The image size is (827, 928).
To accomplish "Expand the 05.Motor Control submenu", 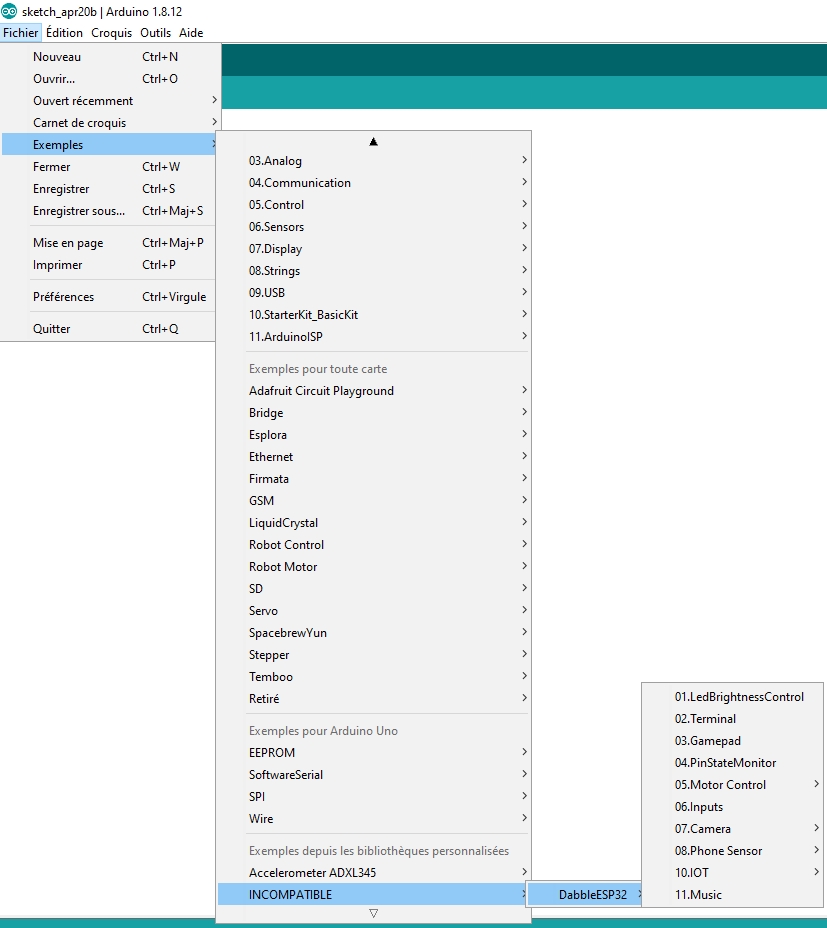I will click(720, 785).
